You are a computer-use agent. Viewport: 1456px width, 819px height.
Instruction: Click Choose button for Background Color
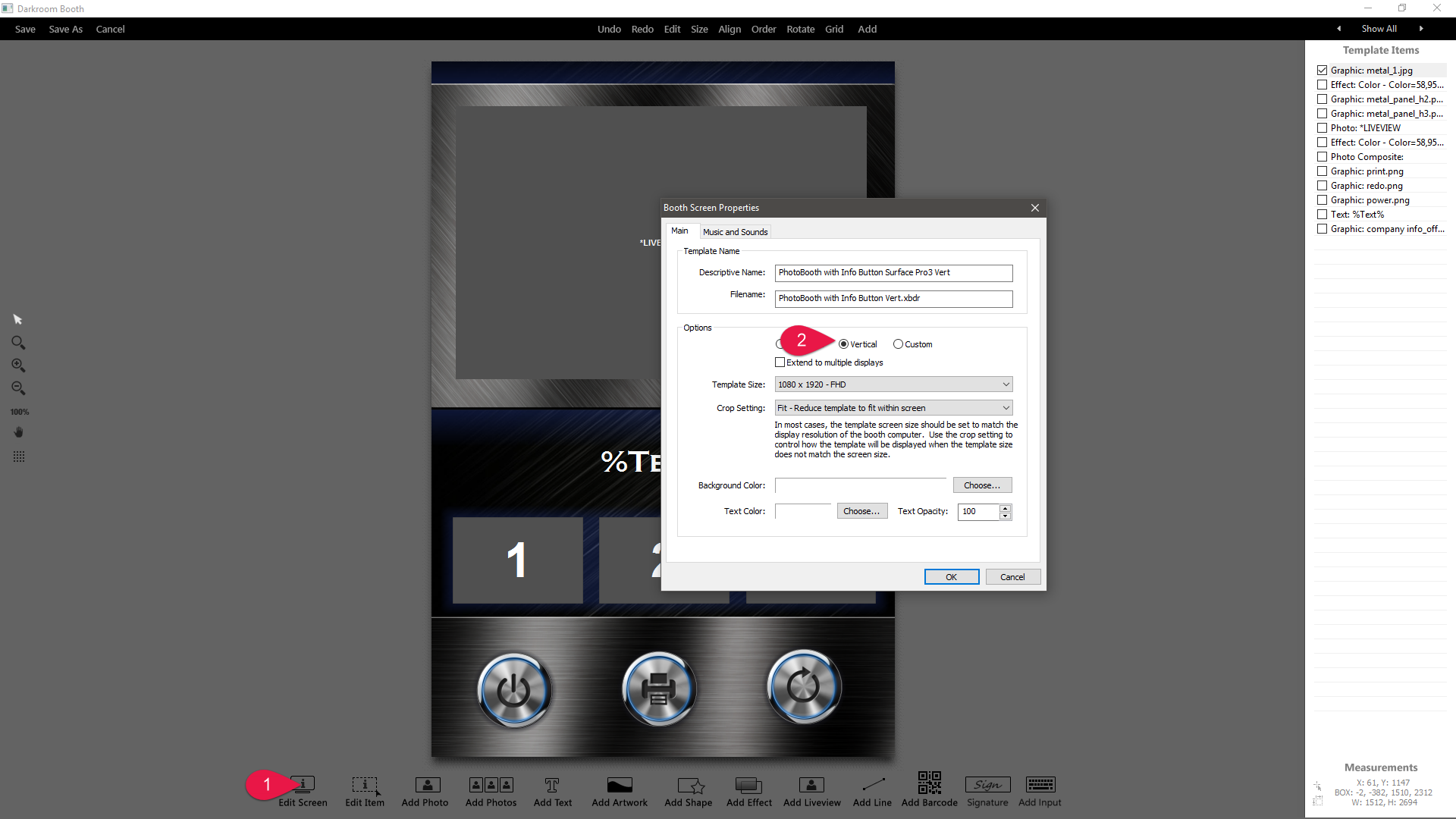981,485
